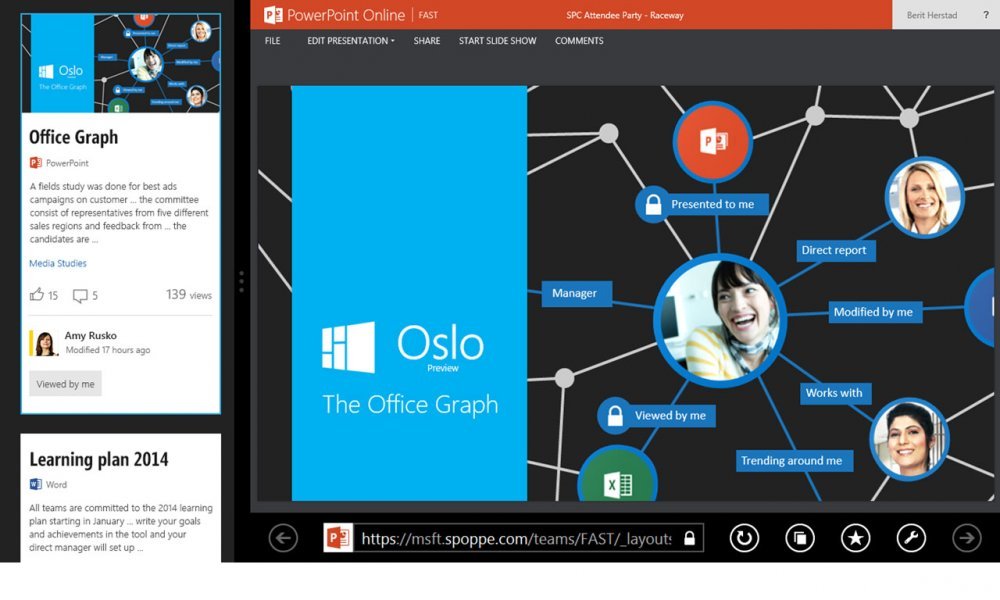Open the SHARE menu
The height and width of the screenshot is (600, 1000).
coord(427,41)
